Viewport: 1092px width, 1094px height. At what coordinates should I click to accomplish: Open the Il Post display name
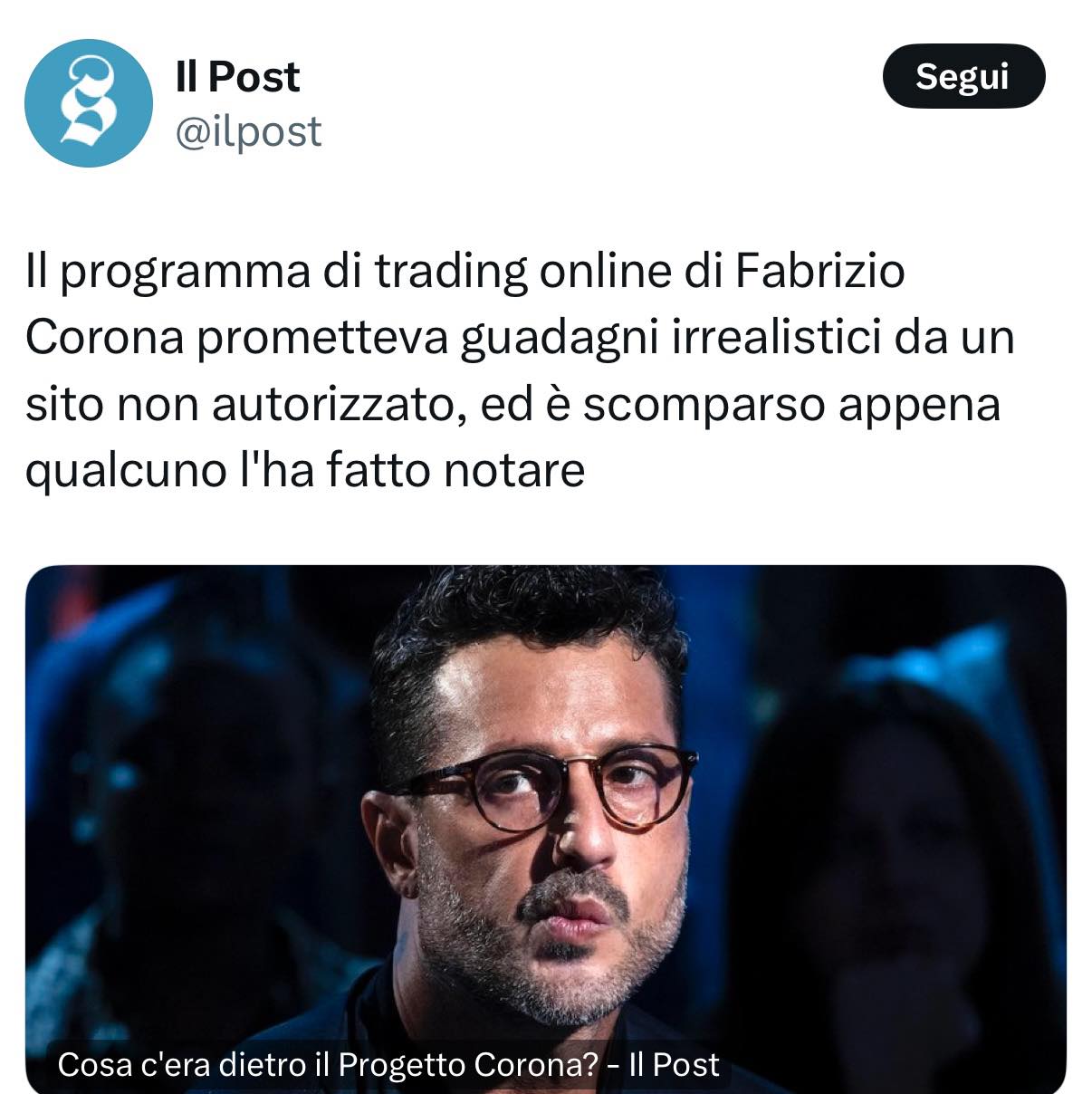pyautogui.click(x=237, y=77)
